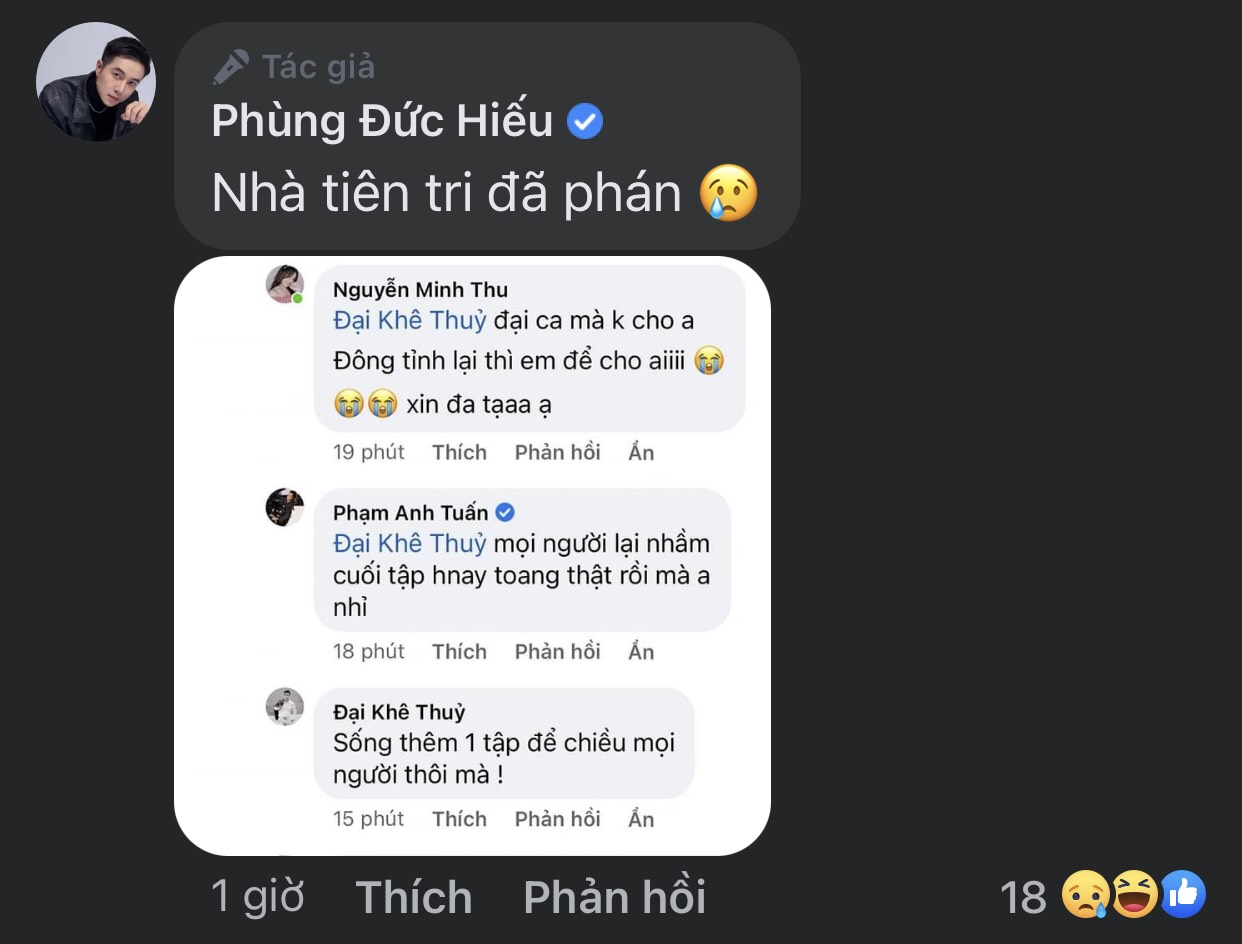Click the microphone Tác giả author icon
Image resolution: width=1242 pixels, height=944 pixels.
pos(231,67)
